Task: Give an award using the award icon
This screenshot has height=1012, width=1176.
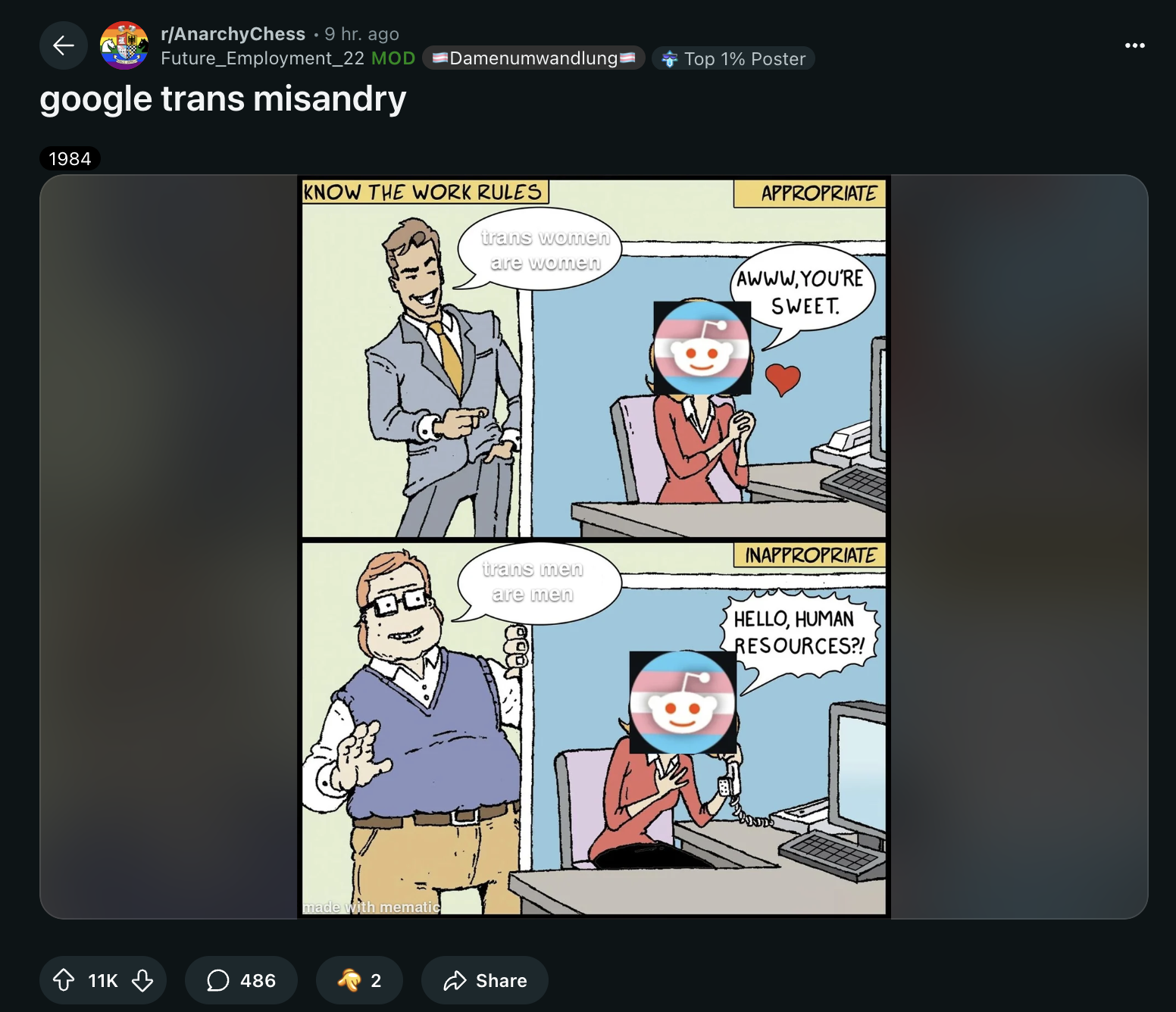Action: click(349, 980)
